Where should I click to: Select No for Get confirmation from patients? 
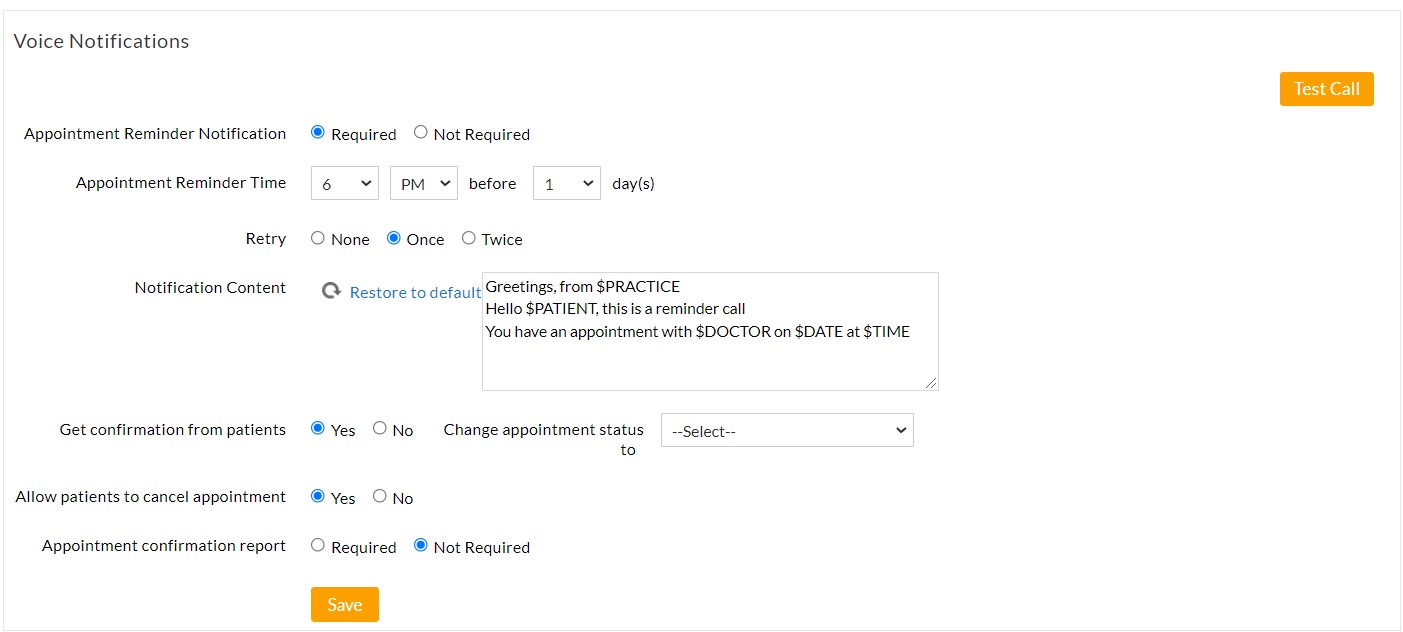point(380,428)
